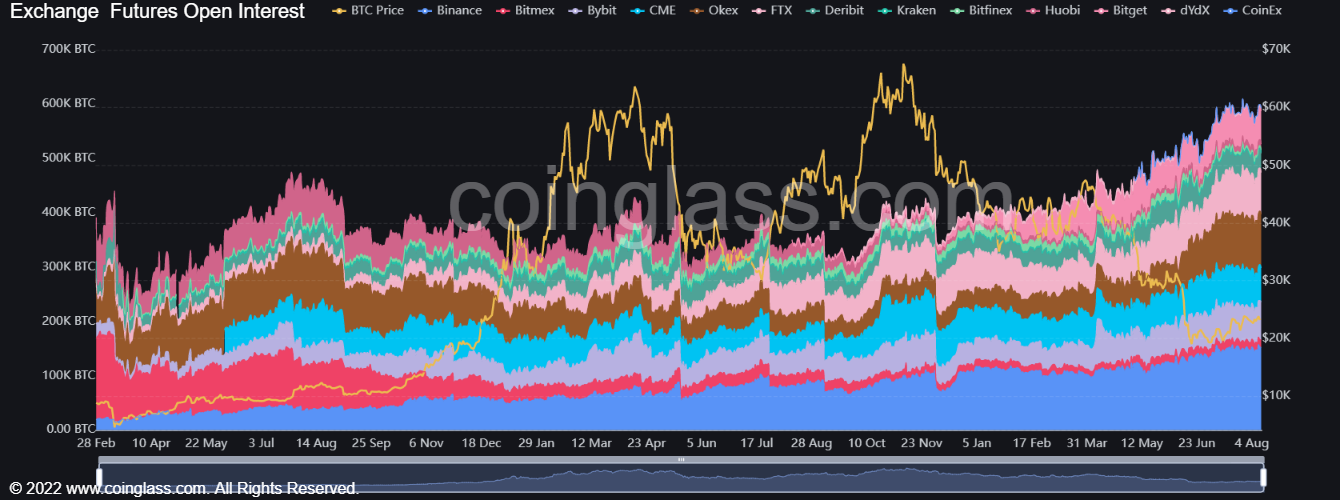The height and width of the screenshot is (500, 1340).
Task: Toggle the CME legend entry
Action: pos(653,10)
